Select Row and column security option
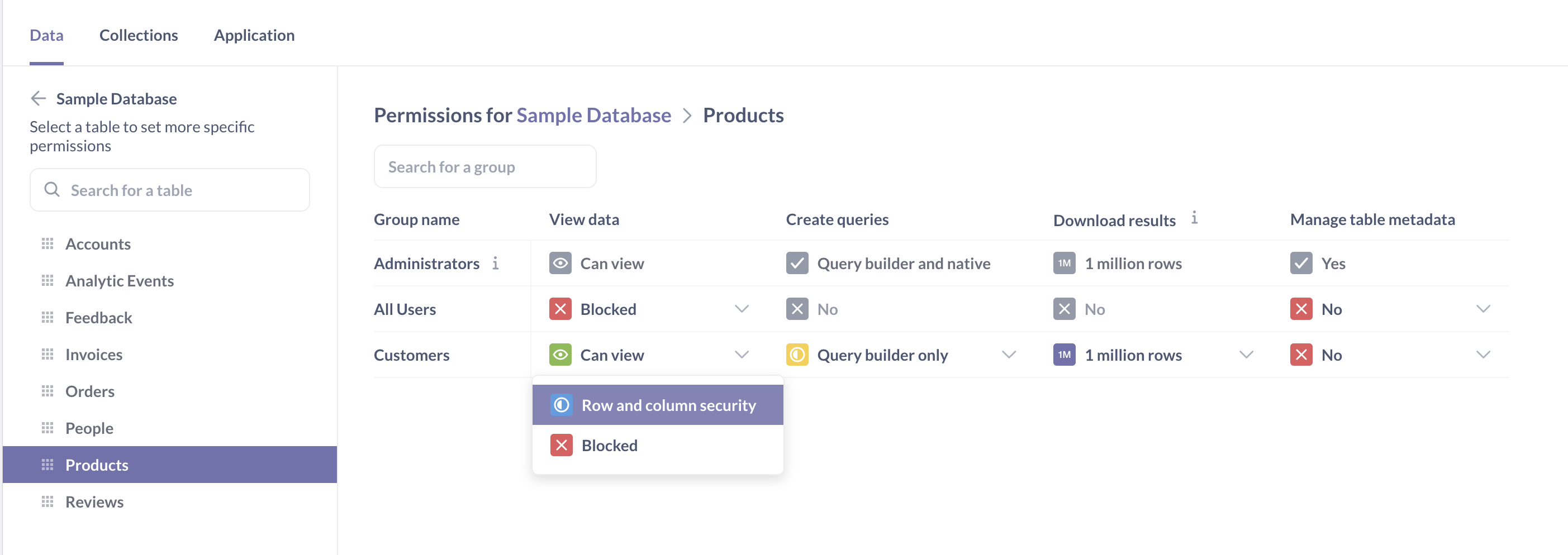 tap(668, 405)
